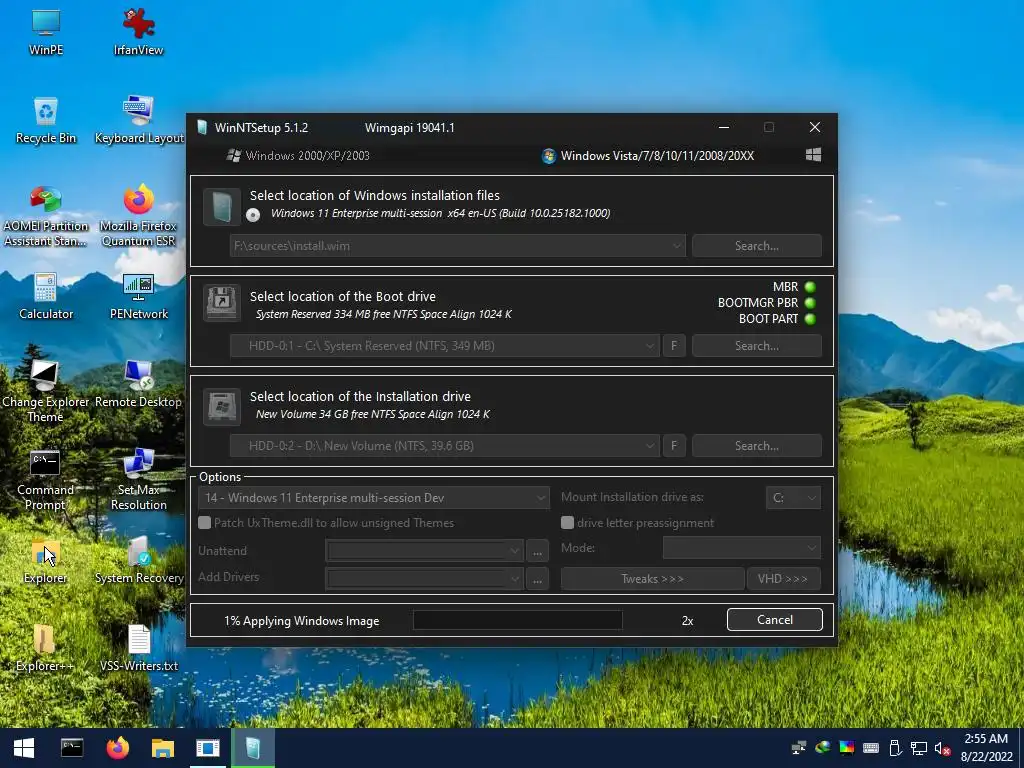The height and width of the screenshot is (768, 1024).
Task: Expand the install.wim path dropdown
Action: pyautogui.click(x=677, y=246)
